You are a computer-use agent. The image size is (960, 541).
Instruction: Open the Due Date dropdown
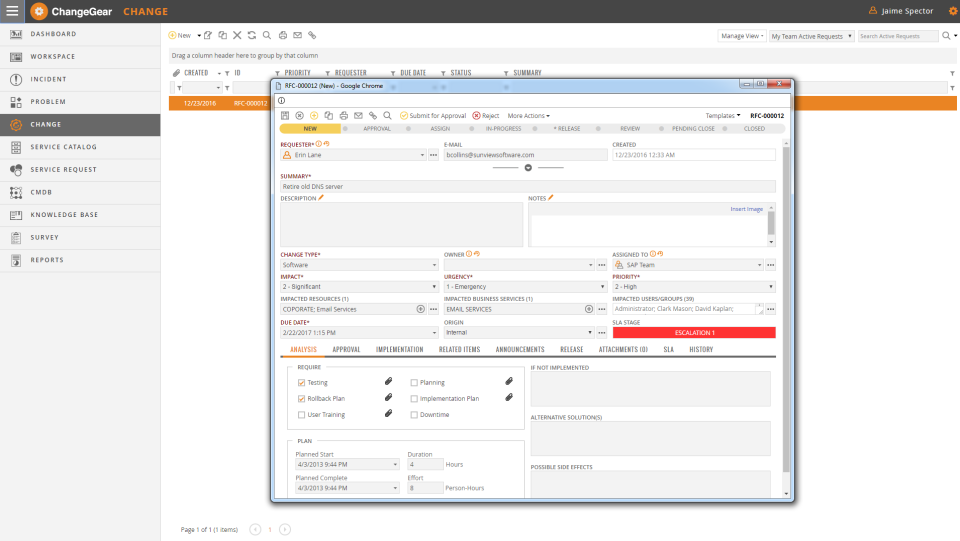click(x=434, y=333)
